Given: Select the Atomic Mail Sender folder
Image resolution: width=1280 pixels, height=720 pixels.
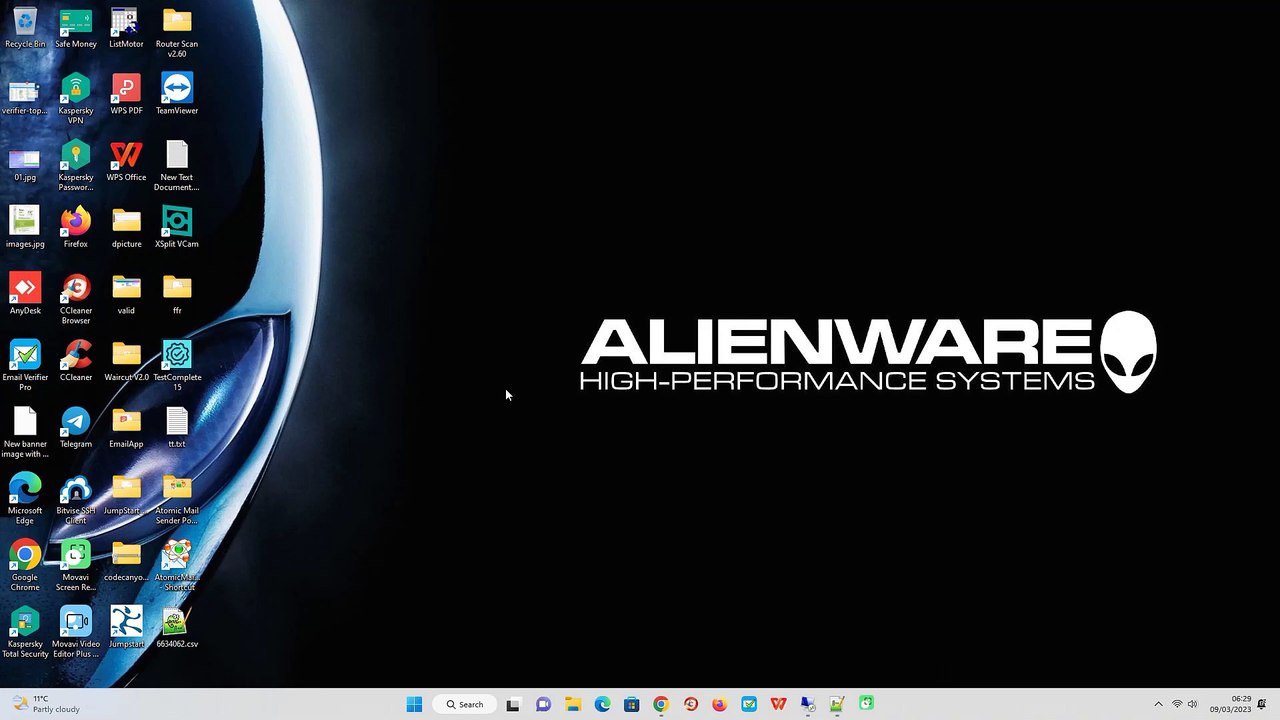Looking at the screenshot, I should [177, 499].
